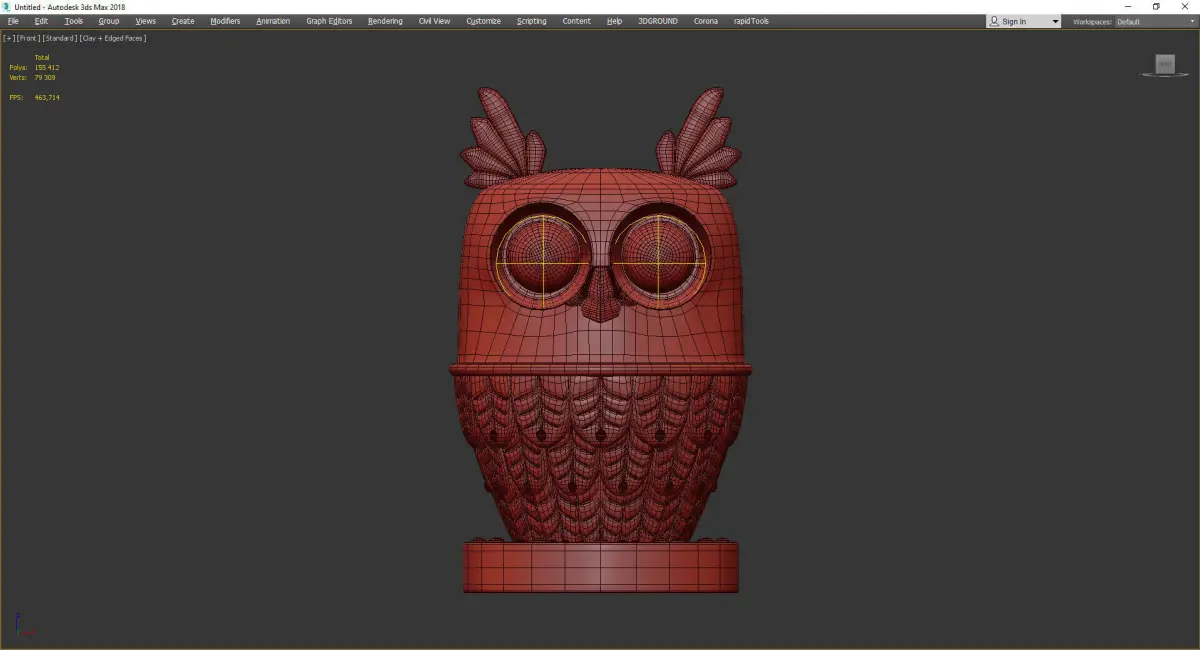Click the [Clay + Edged Faces] shading label
This screenshot has width=1200, height=650.
pyautogui.click(x=113, y=38)
